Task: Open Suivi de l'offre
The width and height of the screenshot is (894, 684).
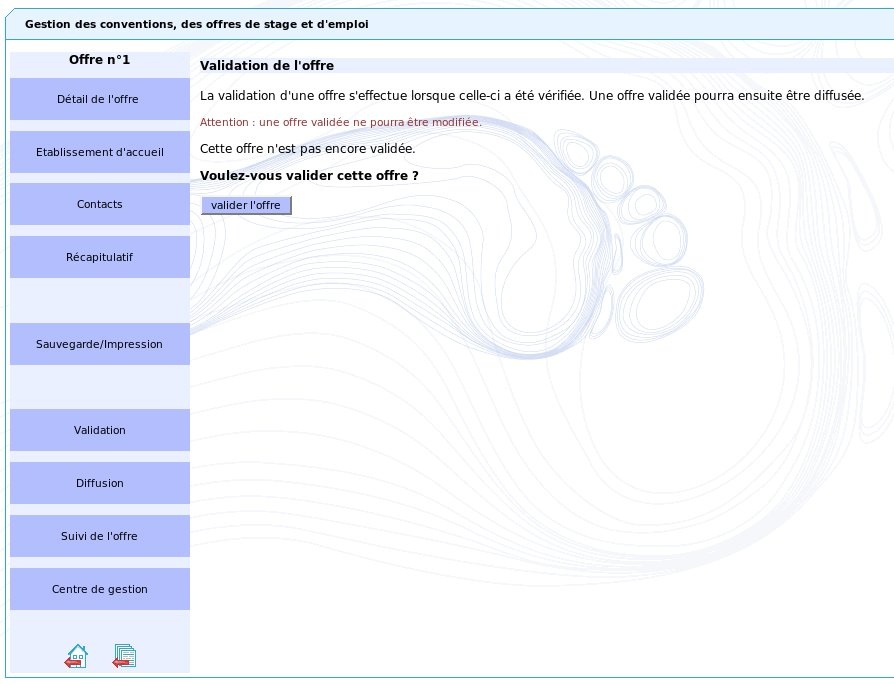Action: pyautogui.click(x=99, y=536)
